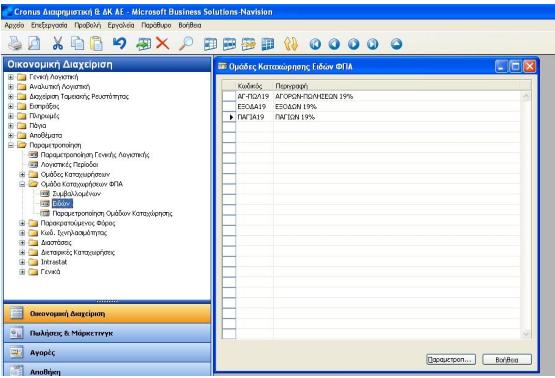Viewport: 555px width, 378px height.
Task: Collapse the Παραμετροποίηση folder
Action: pyautogui.click(x=11, y=145)
